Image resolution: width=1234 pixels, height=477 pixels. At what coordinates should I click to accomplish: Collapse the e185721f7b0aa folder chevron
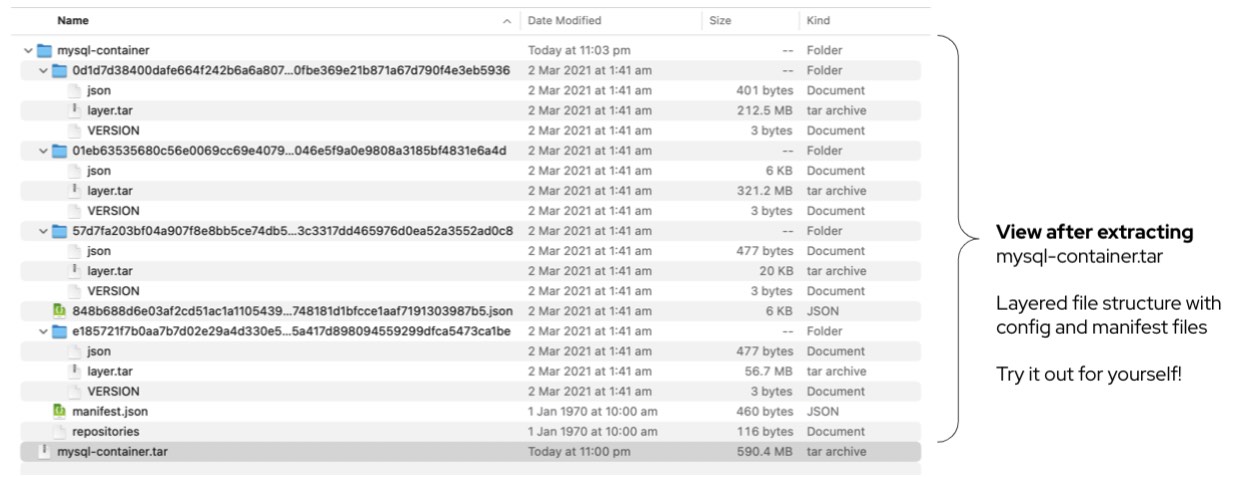(x=42, y=331)
